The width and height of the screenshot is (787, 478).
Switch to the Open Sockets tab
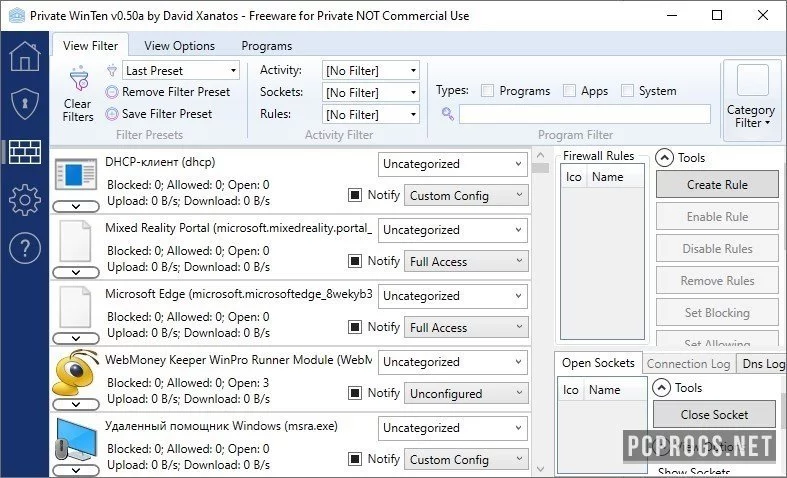tap(598, 363)
